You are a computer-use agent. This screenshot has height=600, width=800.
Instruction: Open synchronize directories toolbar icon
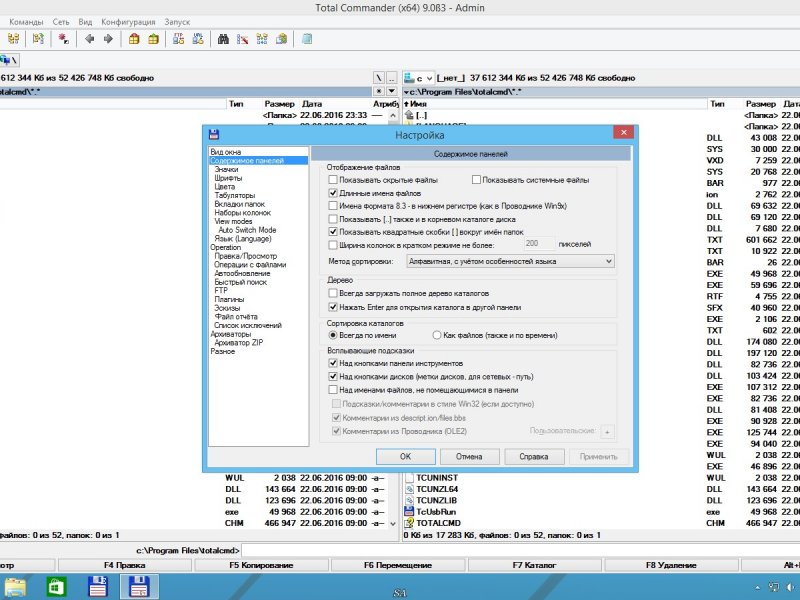pyautogui.click(x=262, y=39)
